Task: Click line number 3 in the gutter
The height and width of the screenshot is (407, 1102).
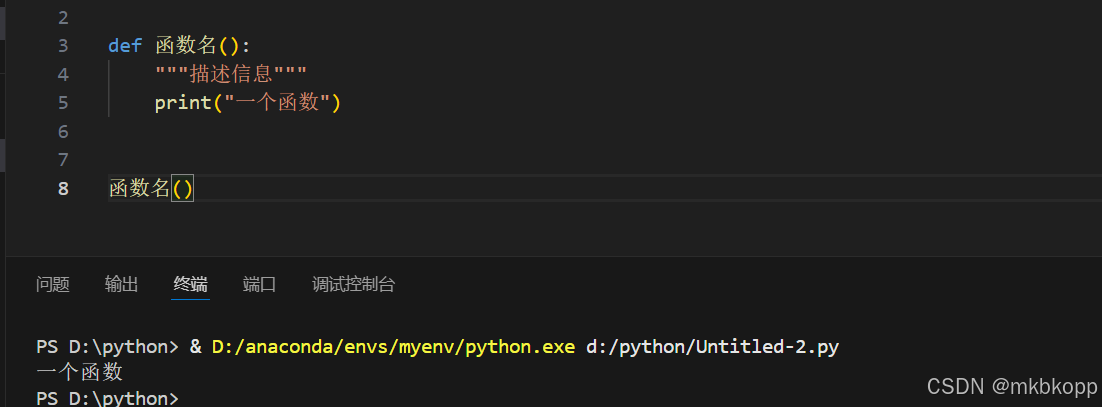Action: (63, 46)
